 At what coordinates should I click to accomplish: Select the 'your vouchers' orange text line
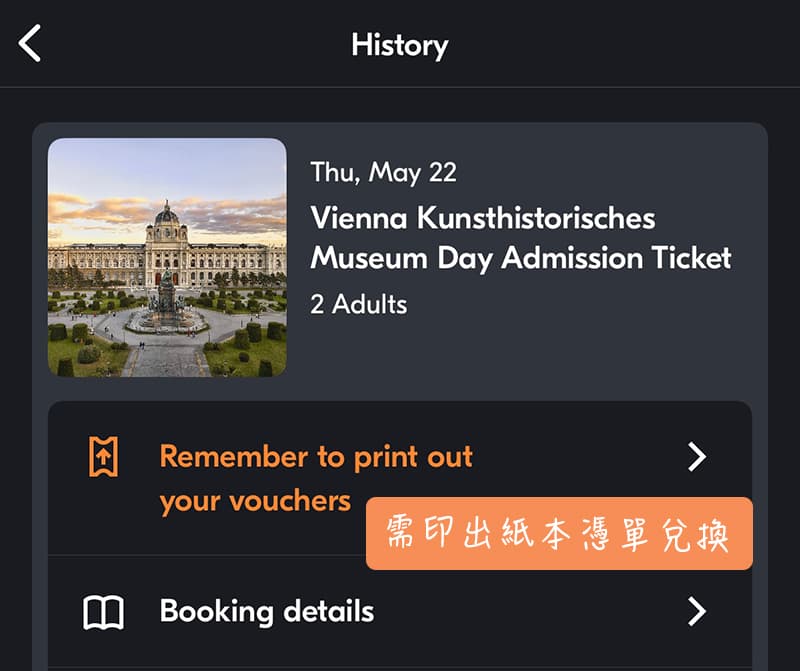(255, 500)
